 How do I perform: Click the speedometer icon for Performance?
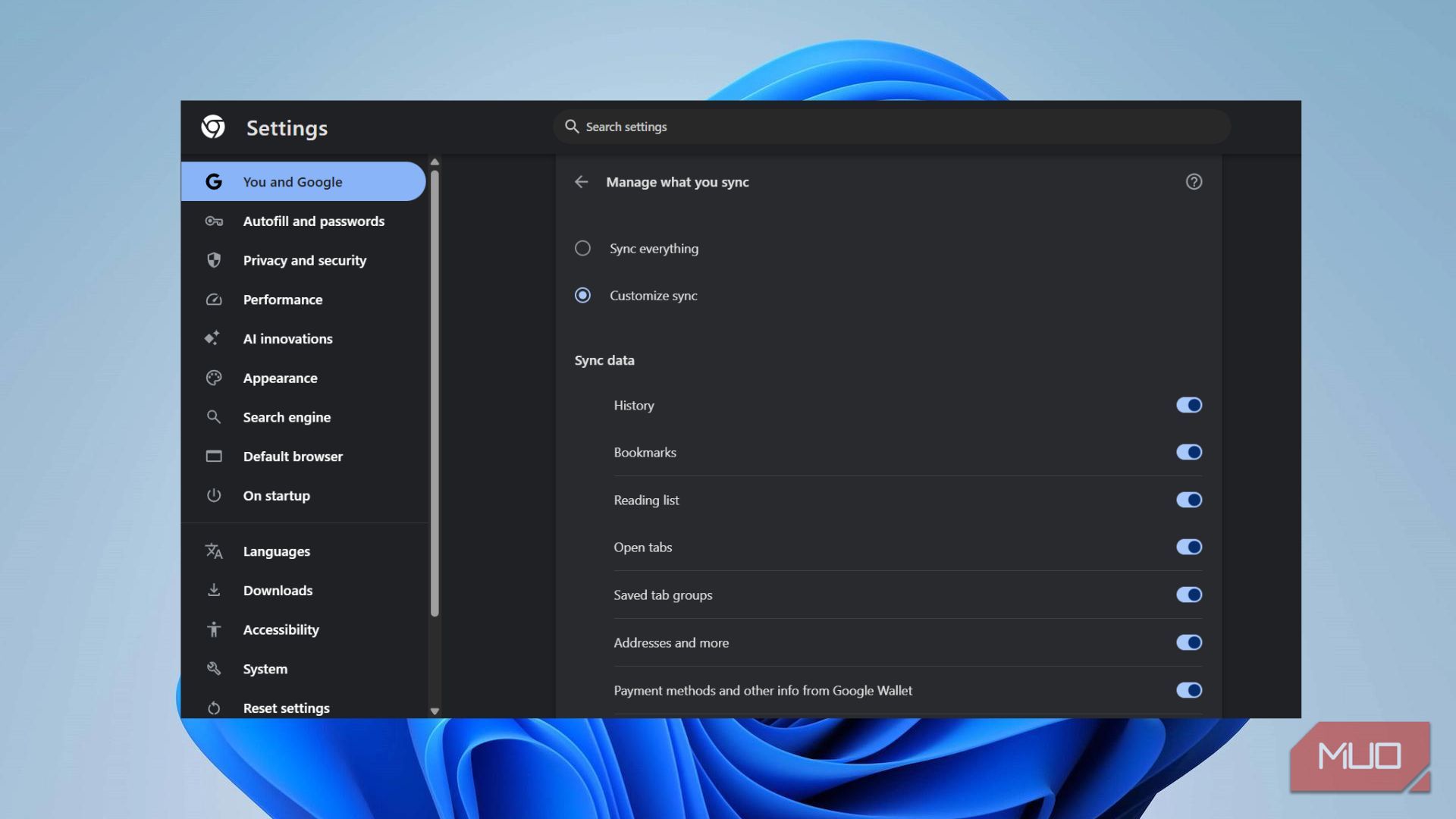coord(214,300)
